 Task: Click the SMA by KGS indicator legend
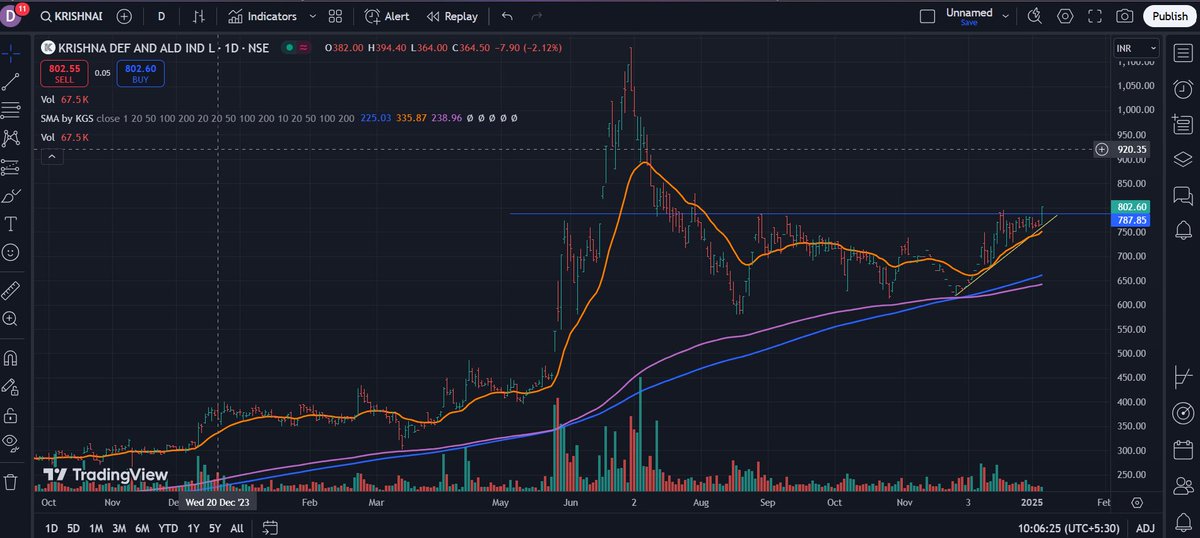pos(66,118)
